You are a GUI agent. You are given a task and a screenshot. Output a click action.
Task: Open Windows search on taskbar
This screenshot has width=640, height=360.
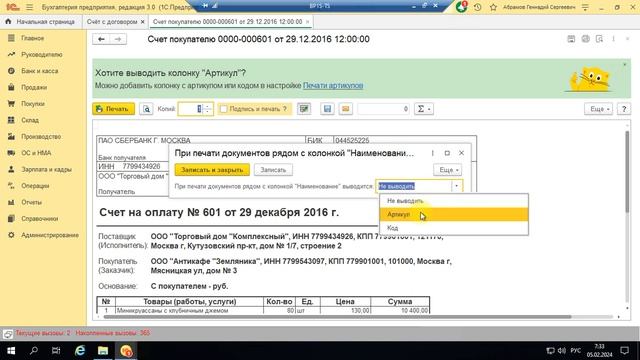pyautogui.click(x=34, y=351)
